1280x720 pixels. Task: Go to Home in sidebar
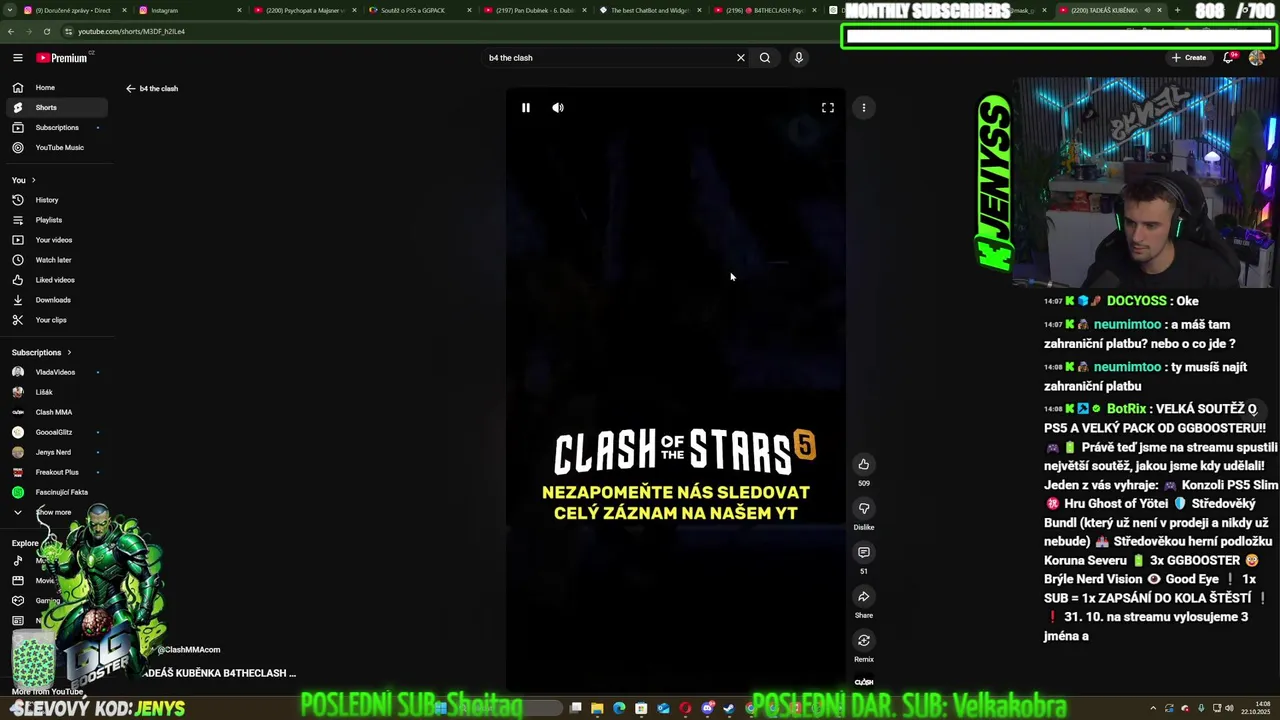(56, 88)
